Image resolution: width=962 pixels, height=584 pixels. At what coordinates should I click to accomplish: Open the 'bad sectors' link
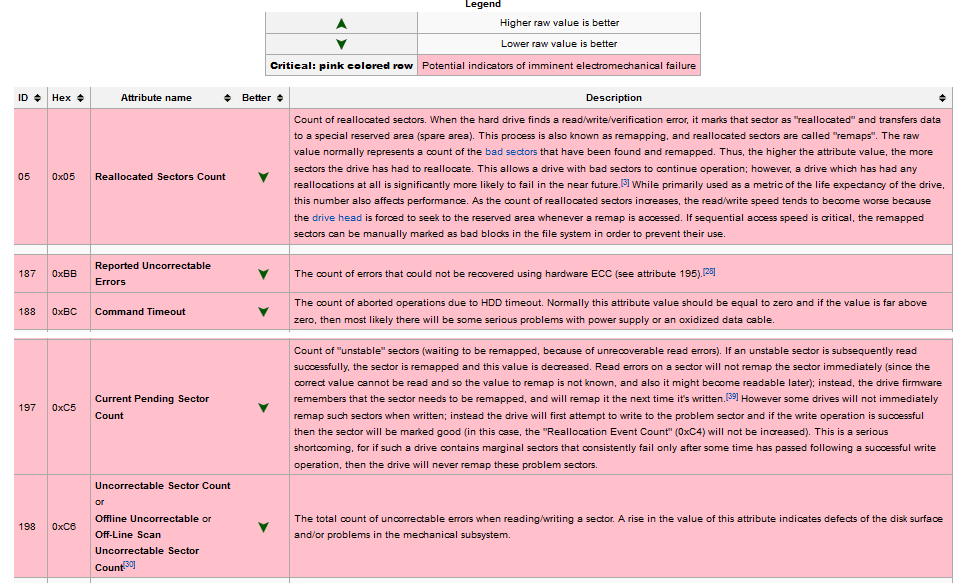click(x=511, y=152)
